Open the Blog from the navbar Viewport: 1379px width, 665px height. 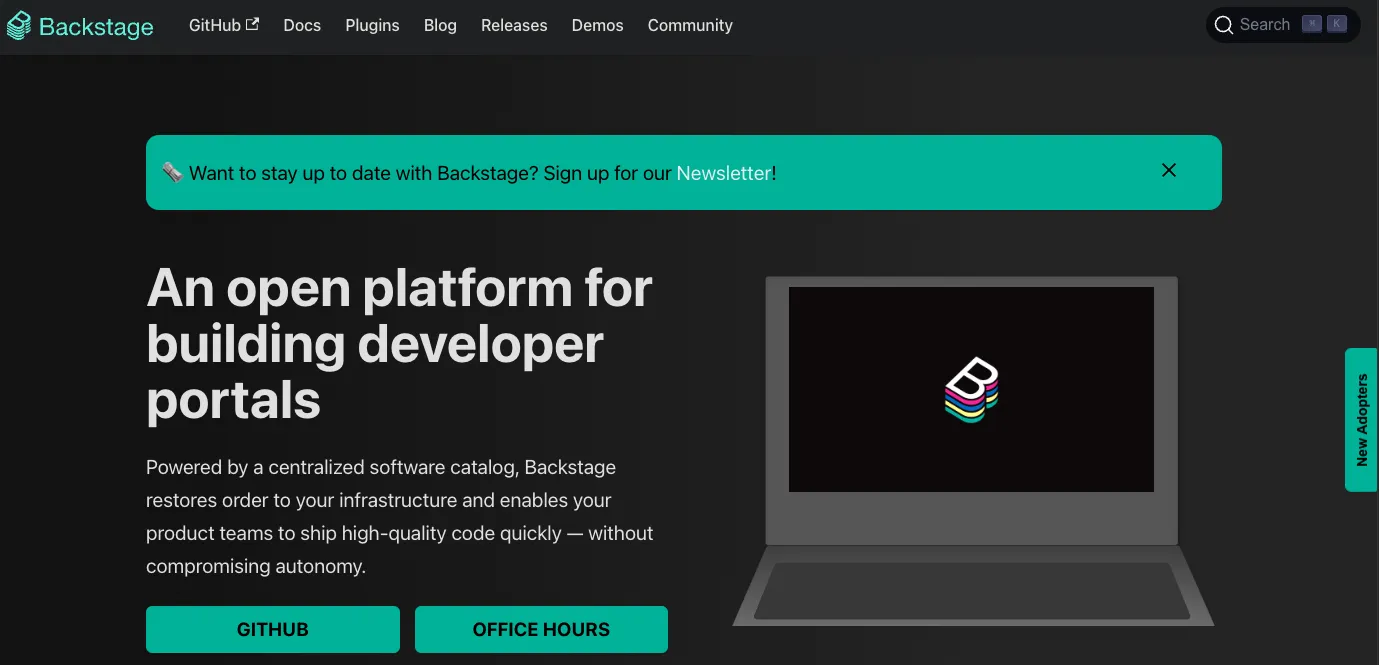[x=440, y=26]
